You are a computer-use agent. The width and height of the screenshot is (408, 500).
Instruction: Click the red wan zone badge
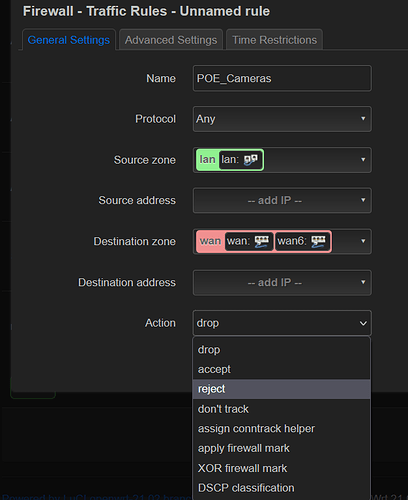210,241
